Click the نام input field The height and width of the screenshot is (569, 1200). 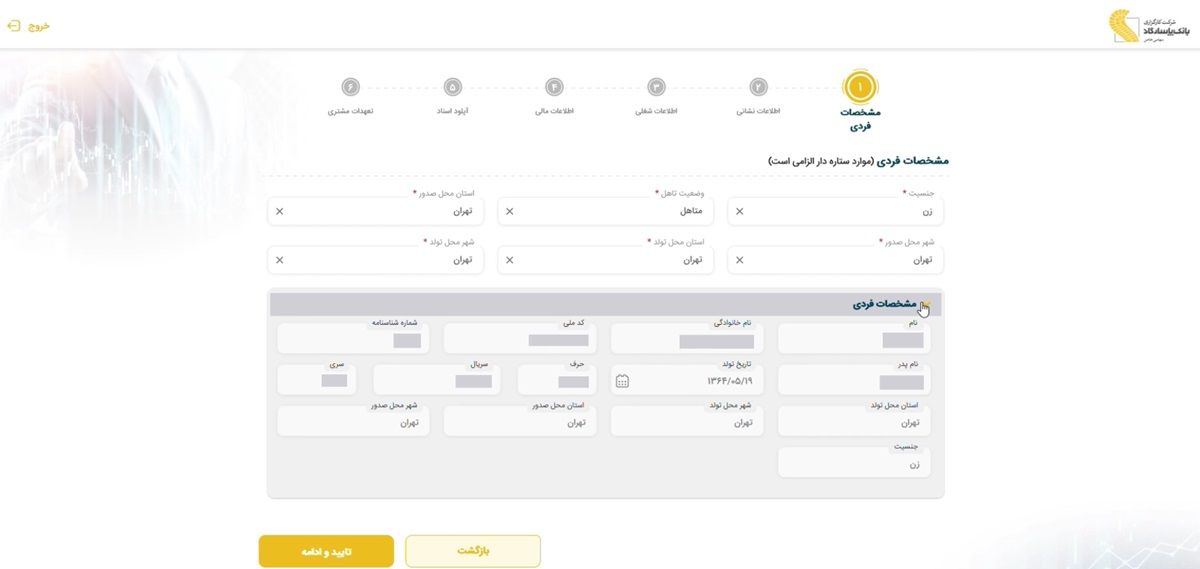(x=854, y=339)
